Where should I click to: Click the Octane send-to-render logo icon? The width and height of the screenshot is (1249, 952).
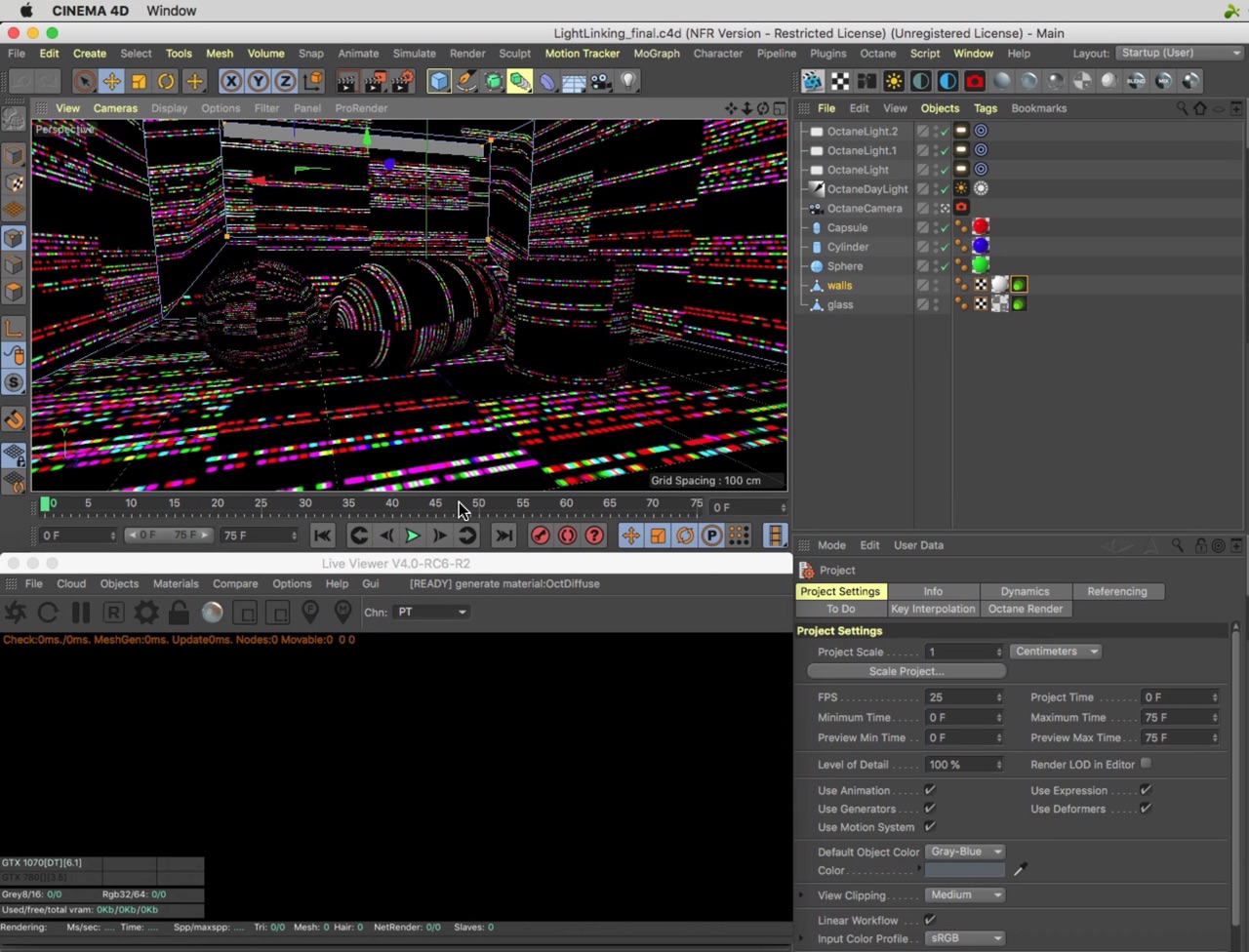(16, 613)
